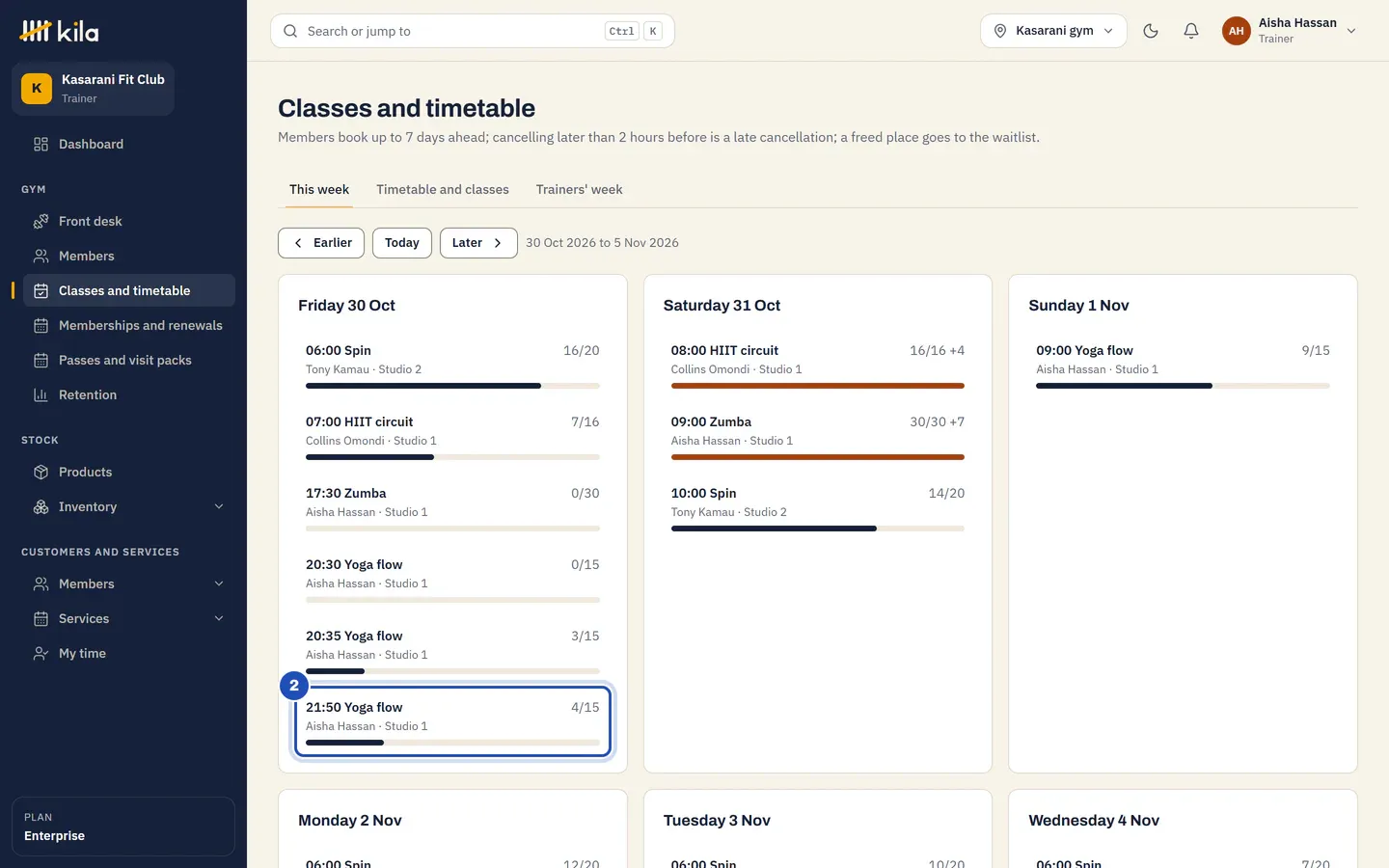The height and width of the screenshot is (868, 1389).
Task: Select the 21:50 Yoga flow class
Action: (x=452, y=722)
